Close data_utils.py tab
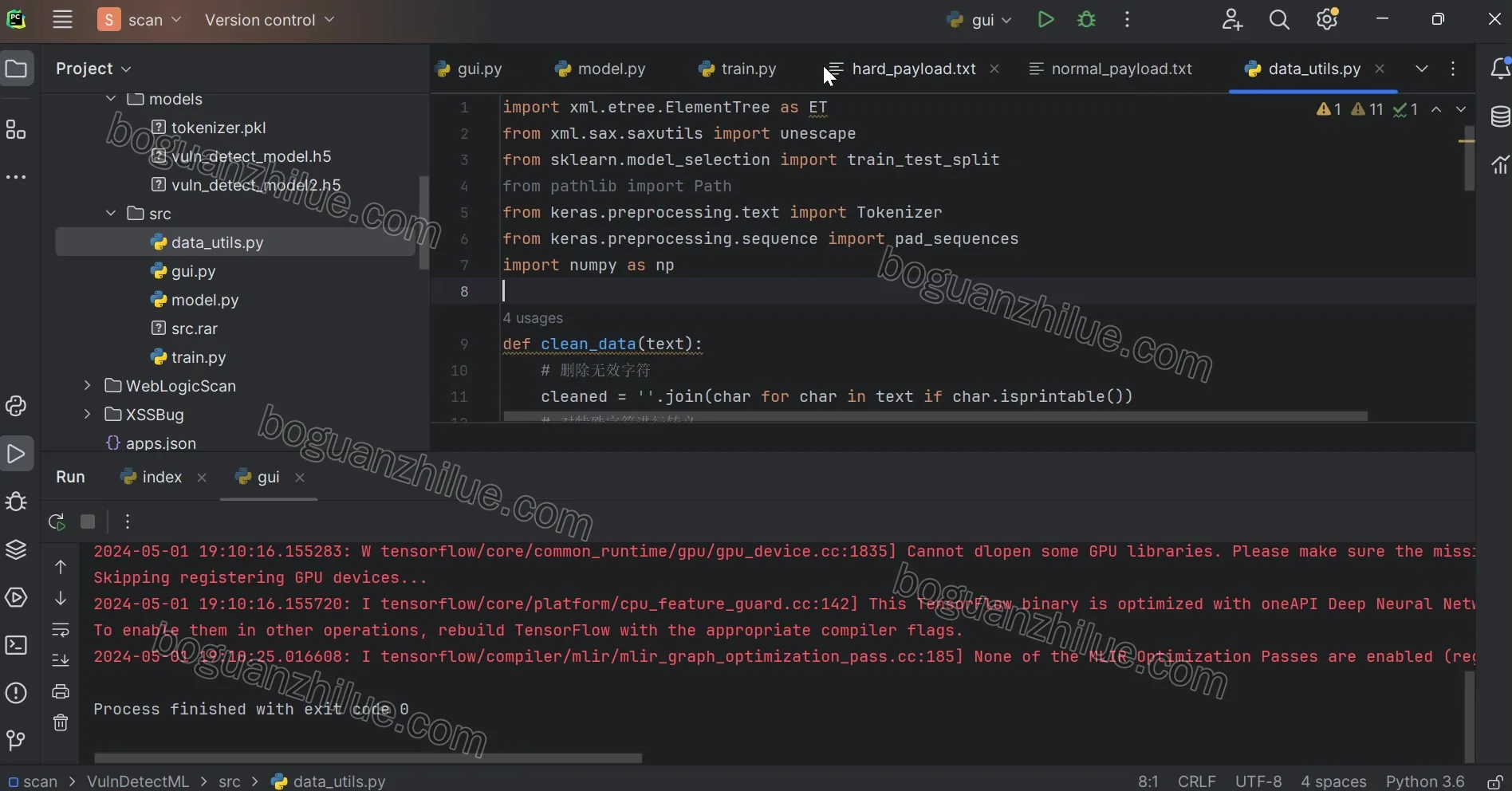Image resolution: width=1512 pixels, height=791 pixels. click(1380, 69)
